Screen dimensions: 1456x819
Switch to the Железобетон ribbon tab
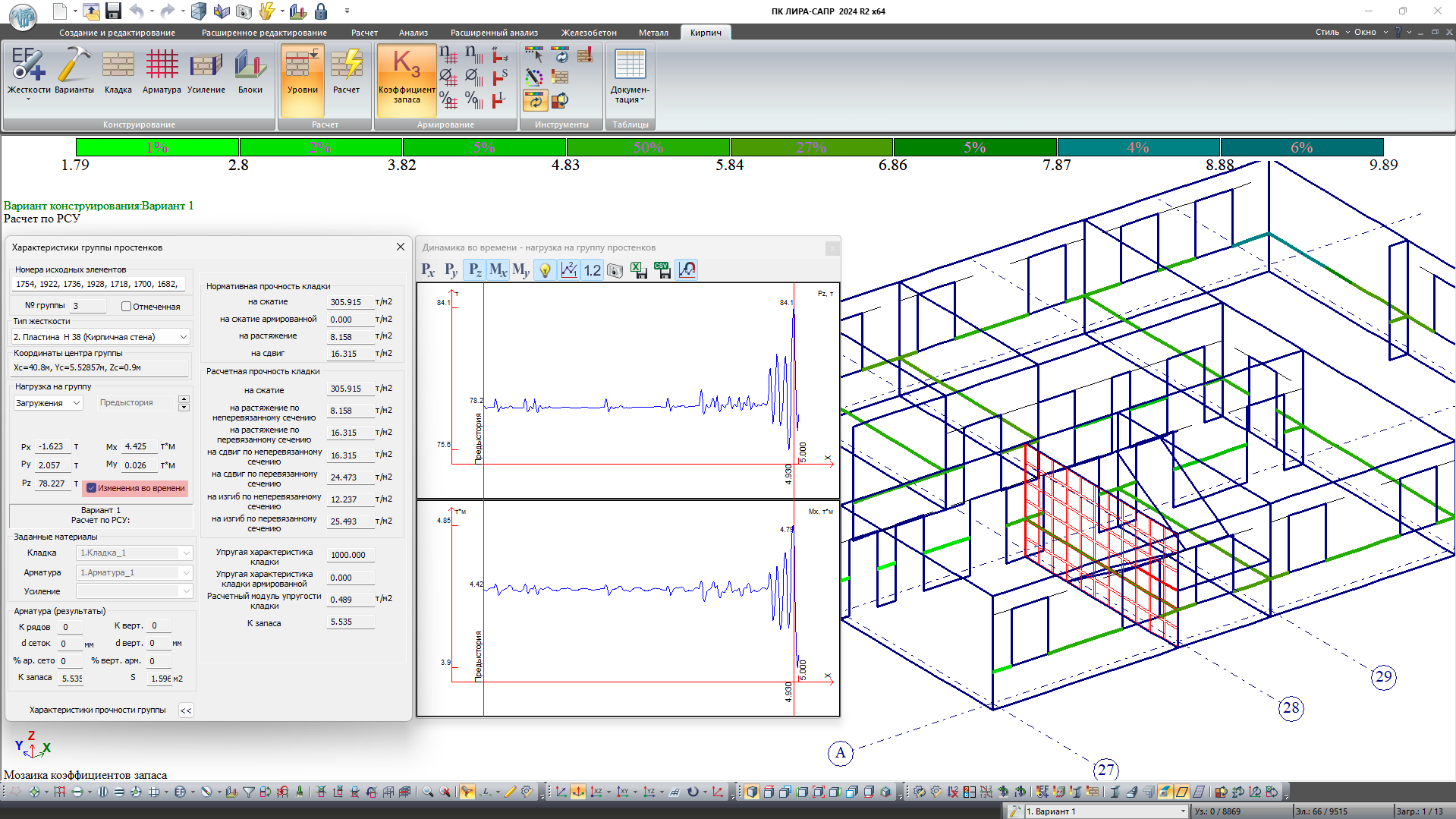coord(588,33)
